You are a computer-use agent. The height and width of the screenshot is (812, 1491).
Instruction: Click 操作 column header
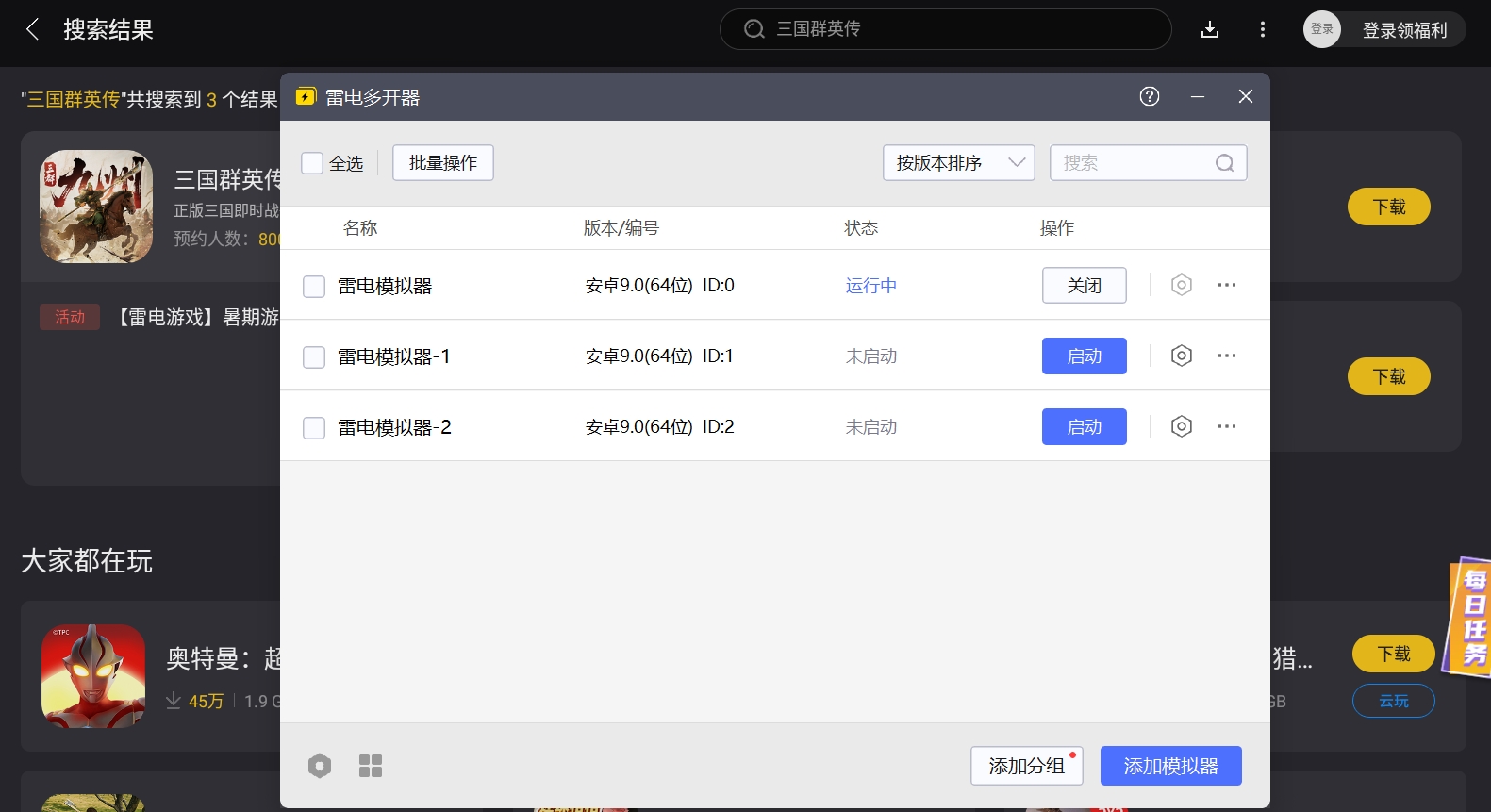pos(1057,228)
